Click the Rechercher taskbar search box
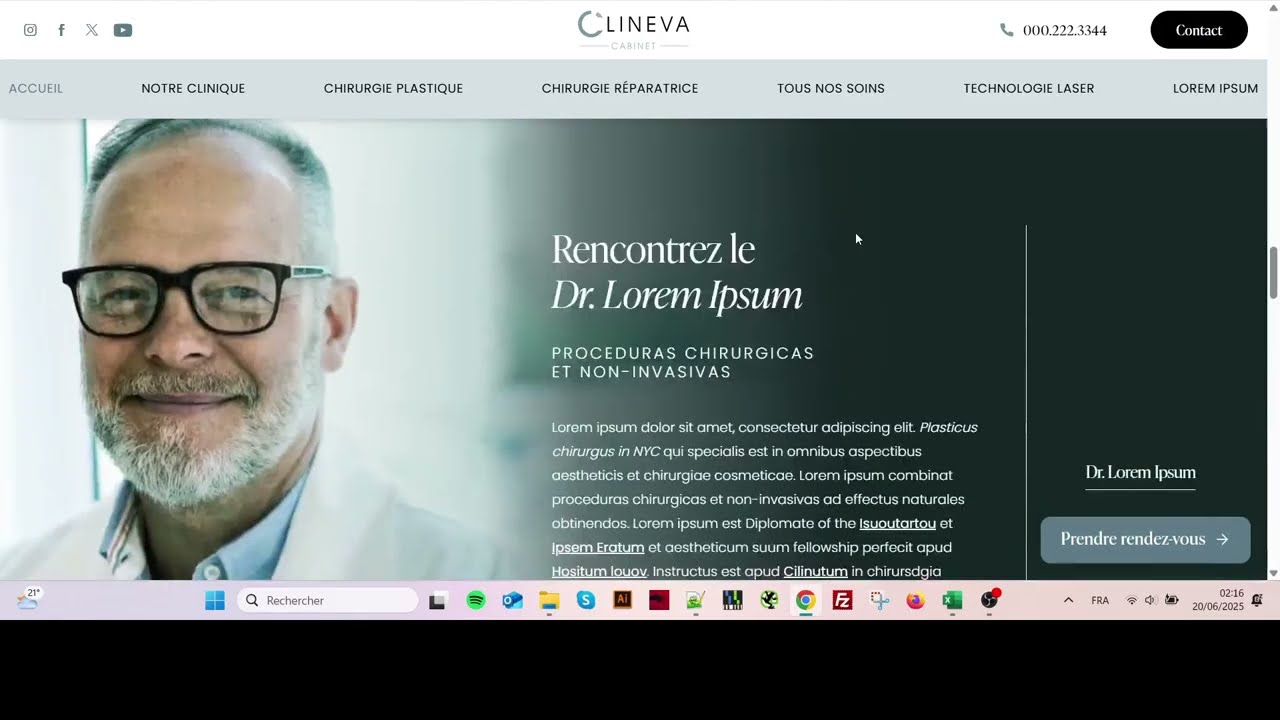Screen dimensions: 1280x720 coord(327,600)
